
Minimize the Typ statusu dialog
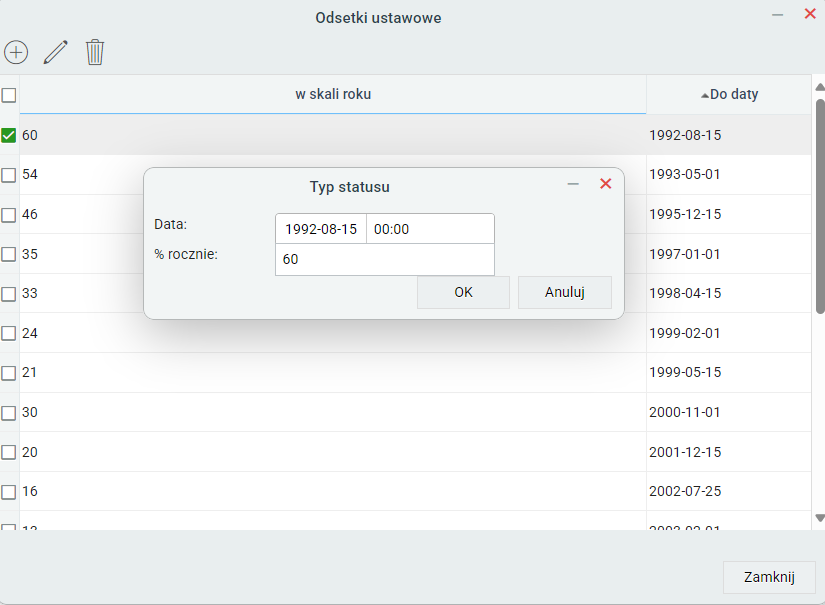point(573,184)
